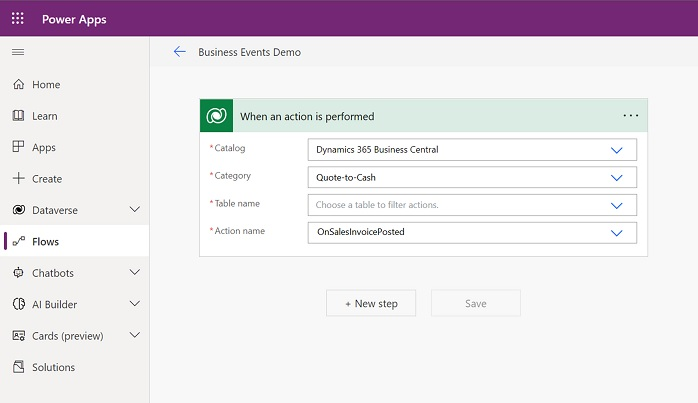Viewport: 698px width, 403px height.
Task: Add a New step to flow
Action: [x=371, y=303]
